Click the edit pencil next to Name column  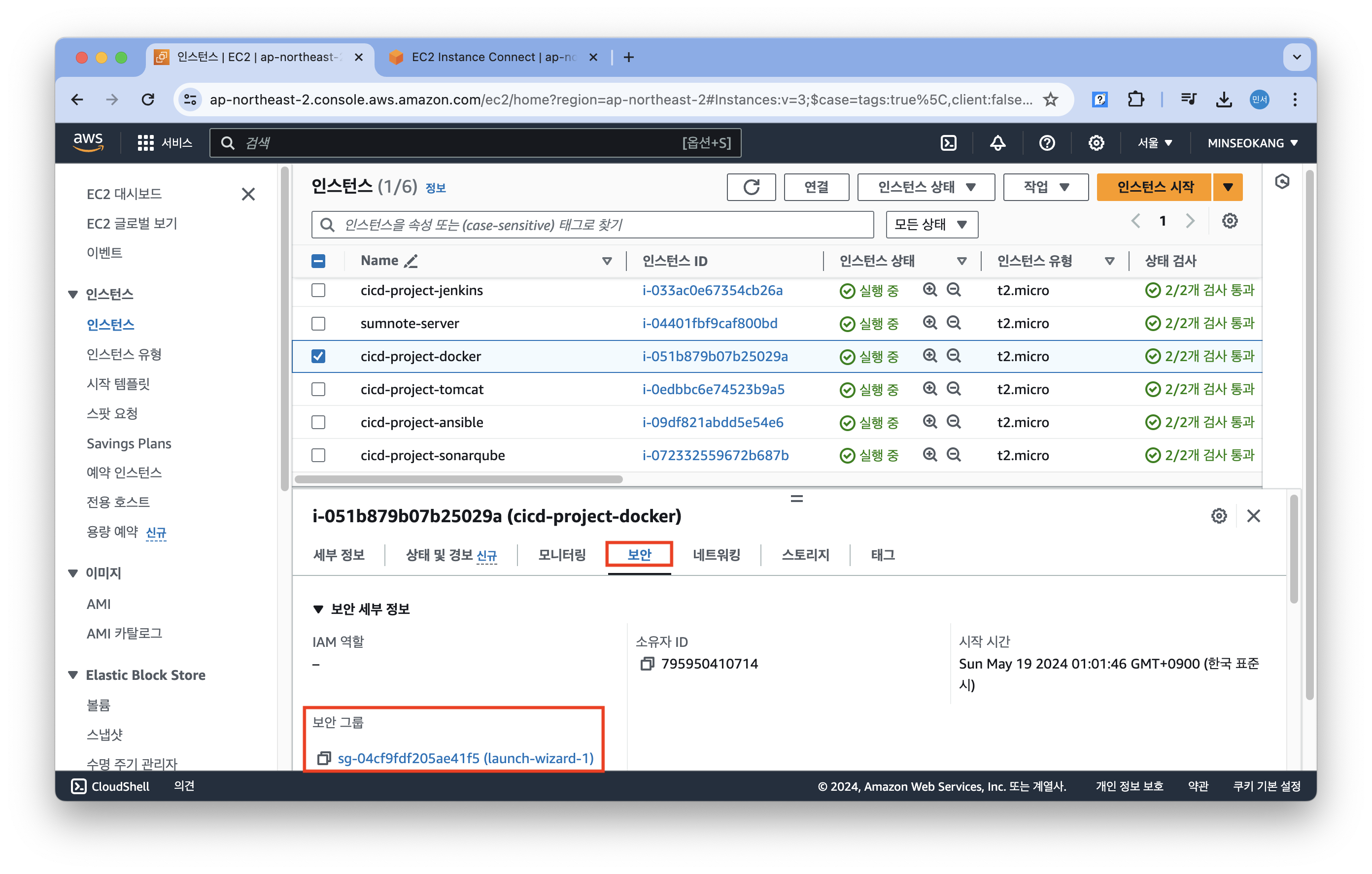coord(411,261)
